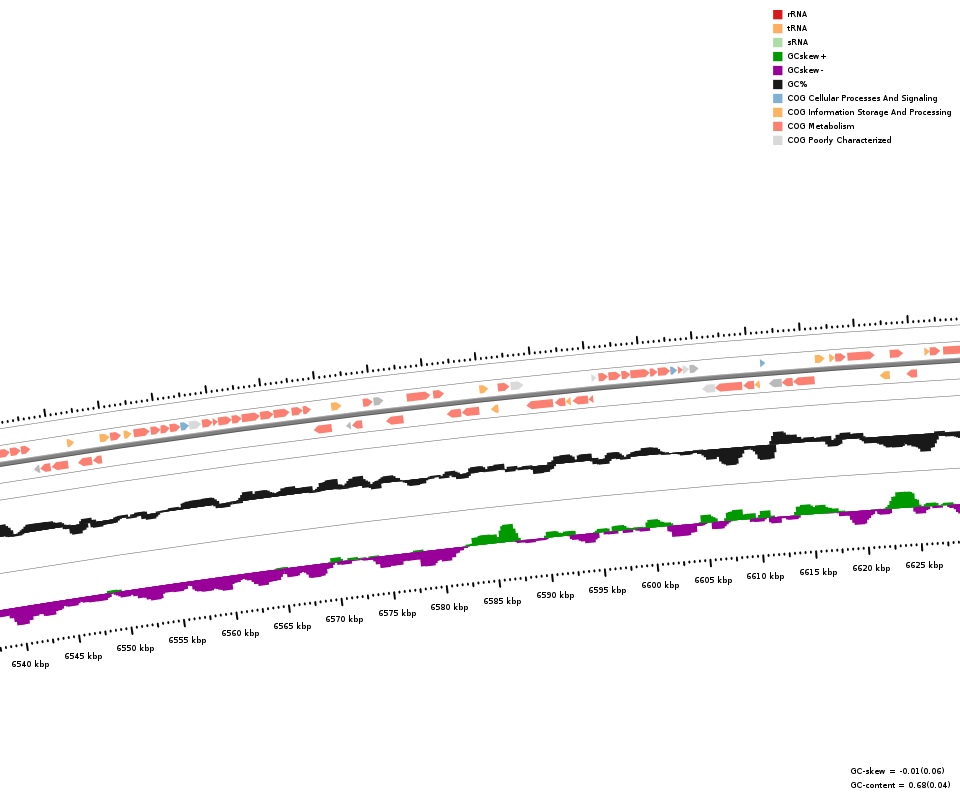The height and width of the screenshot is (800, 960).
Task: Click the black GC% legend square
Action: point(777,84)
